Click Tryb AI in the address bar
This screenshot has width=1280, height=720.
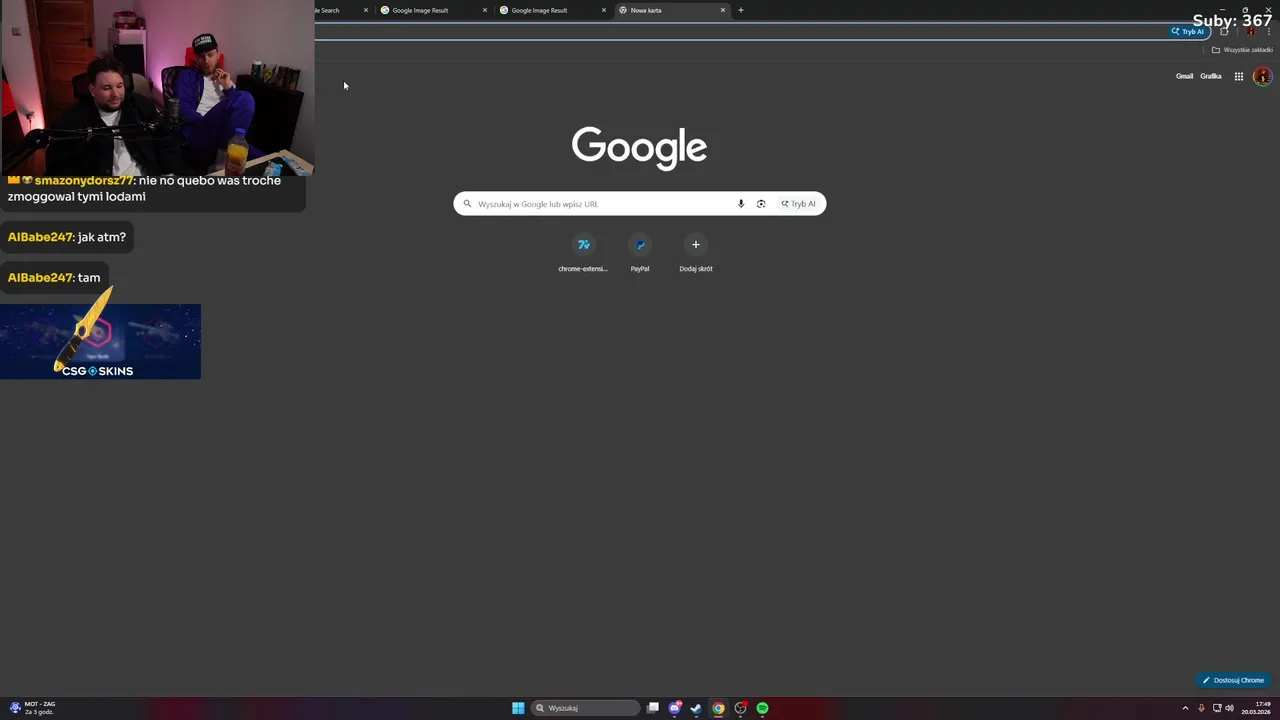1189,31
